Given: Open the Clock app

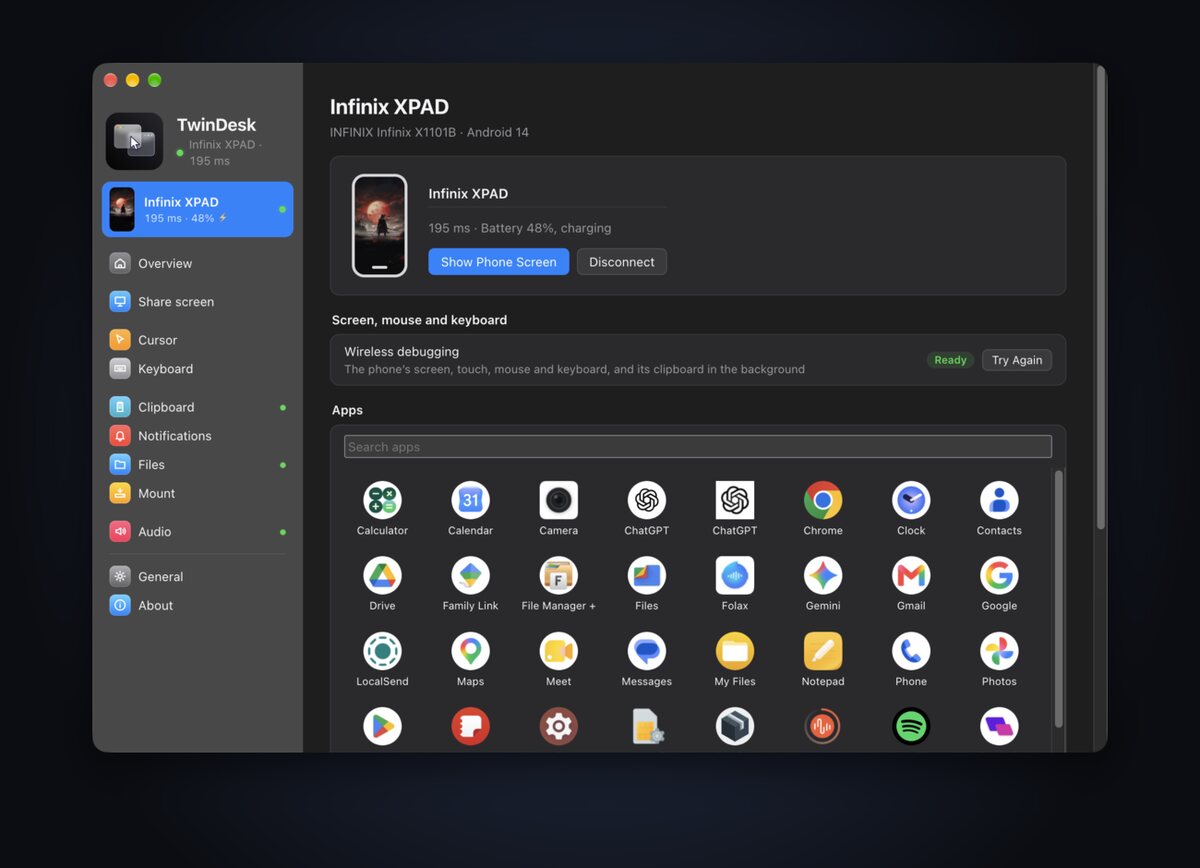Looking at the screenshot, I should coord(911,500).
